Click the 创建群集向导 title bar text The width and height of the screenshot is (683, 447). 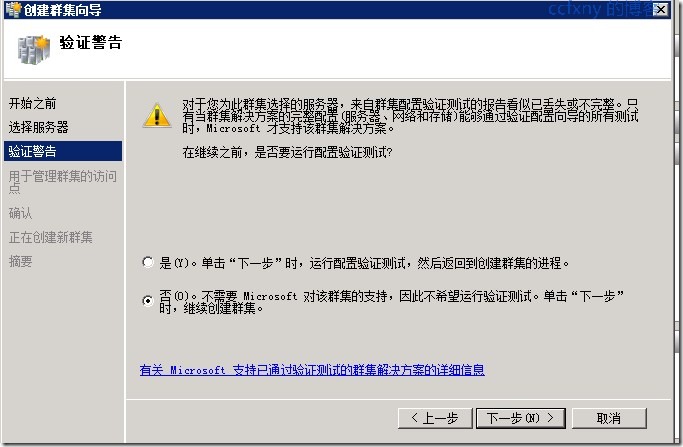pyautogui.click(x=62, y=10)
